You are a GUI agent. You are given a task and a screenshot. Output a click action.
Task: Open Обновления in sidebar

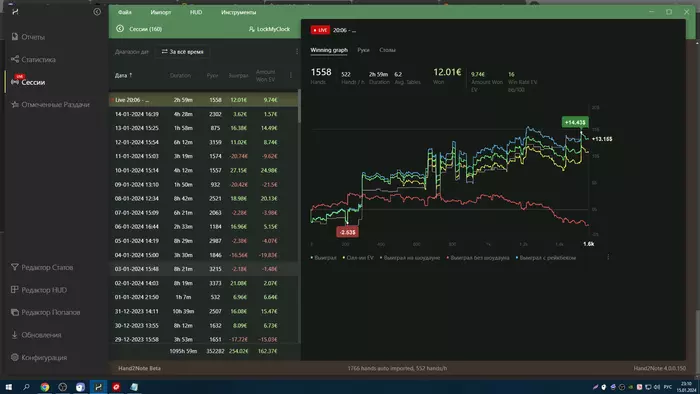(36, 335)
